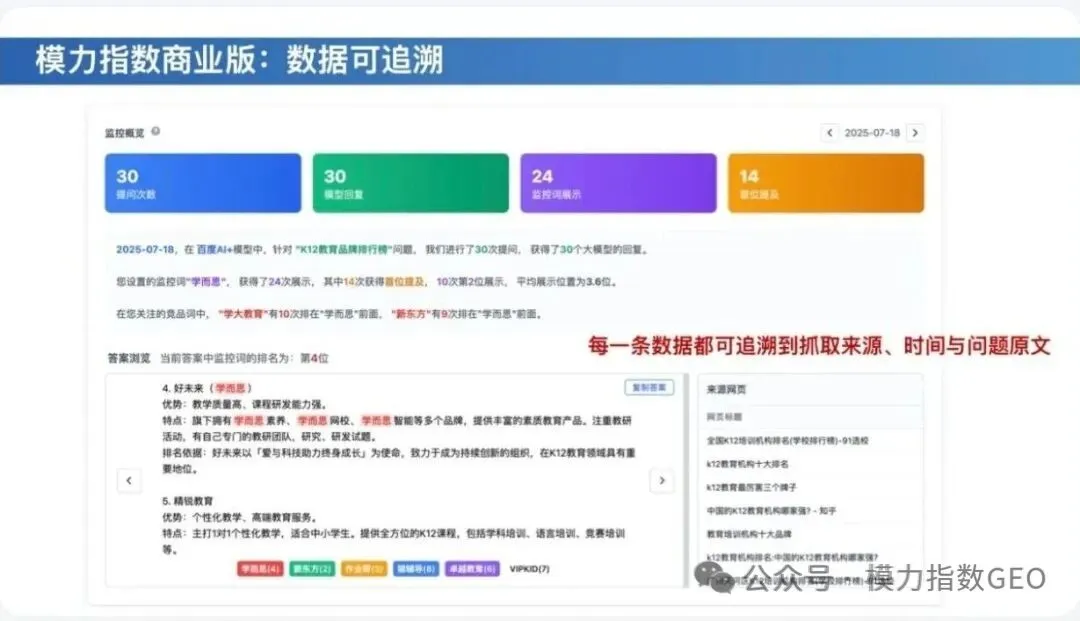This screenshot has width=1080, height=621.
Task: Select the orange 作业帮 tag
Action: click(364, 569)
